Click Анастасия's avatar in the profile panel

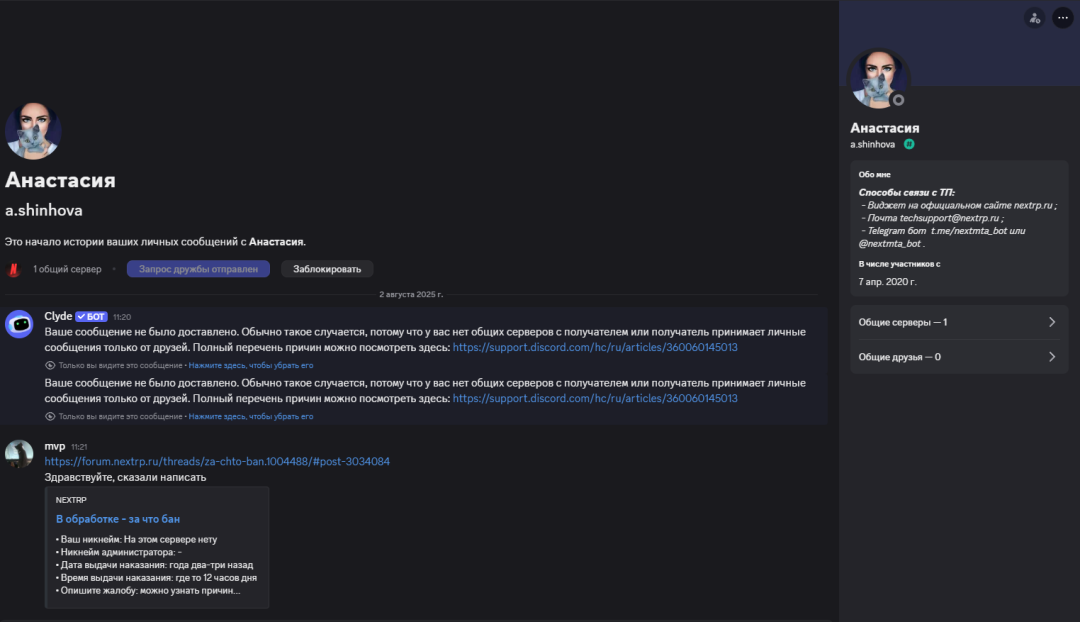(x=878, y=79)
